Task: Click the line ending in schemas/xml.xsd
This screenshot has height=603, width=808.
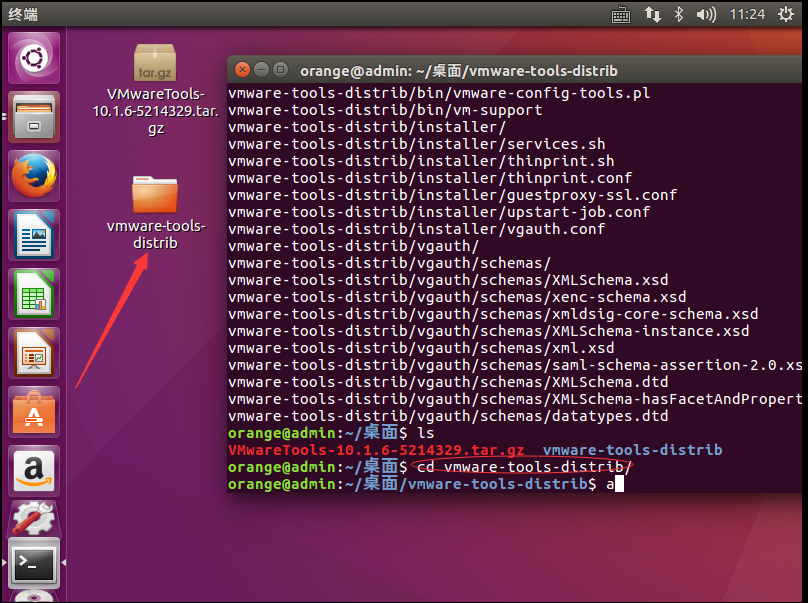Action: click(421, 348)
